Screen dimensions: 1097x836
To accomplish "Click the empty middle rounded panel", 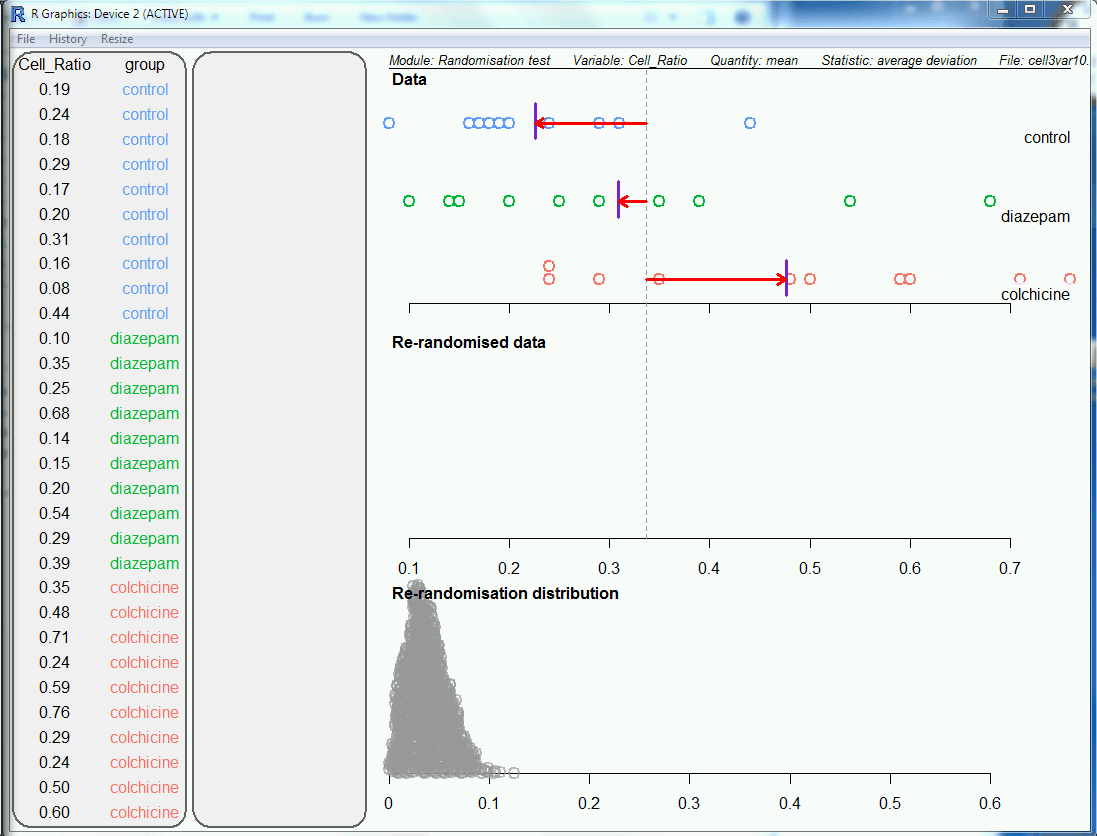I will (279, 440).
